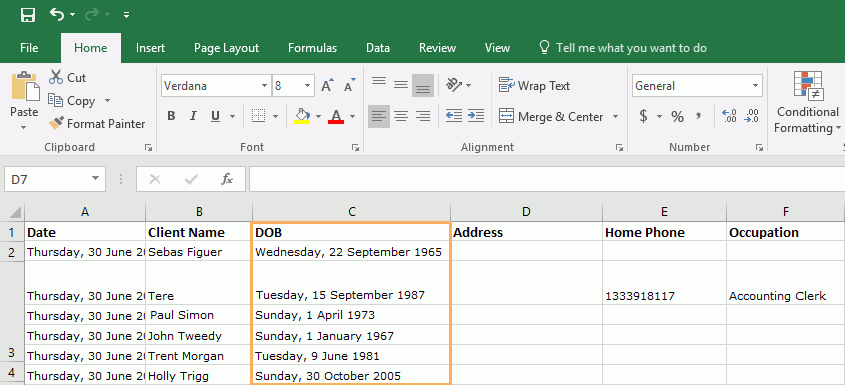Open the Font Color dropdown arrow
845x385 pixels.
352,116
